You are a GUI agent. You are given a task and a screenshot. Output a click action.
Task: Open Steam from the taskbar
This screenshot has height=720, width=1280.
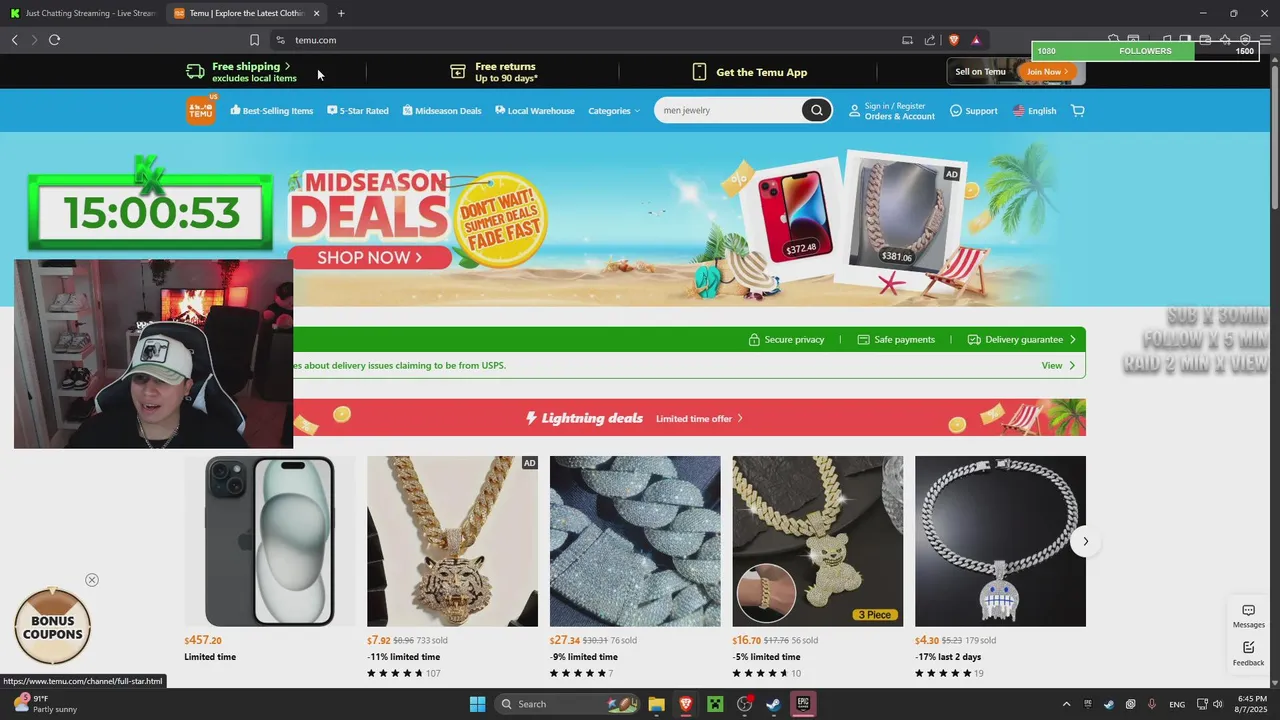[773, 704]
